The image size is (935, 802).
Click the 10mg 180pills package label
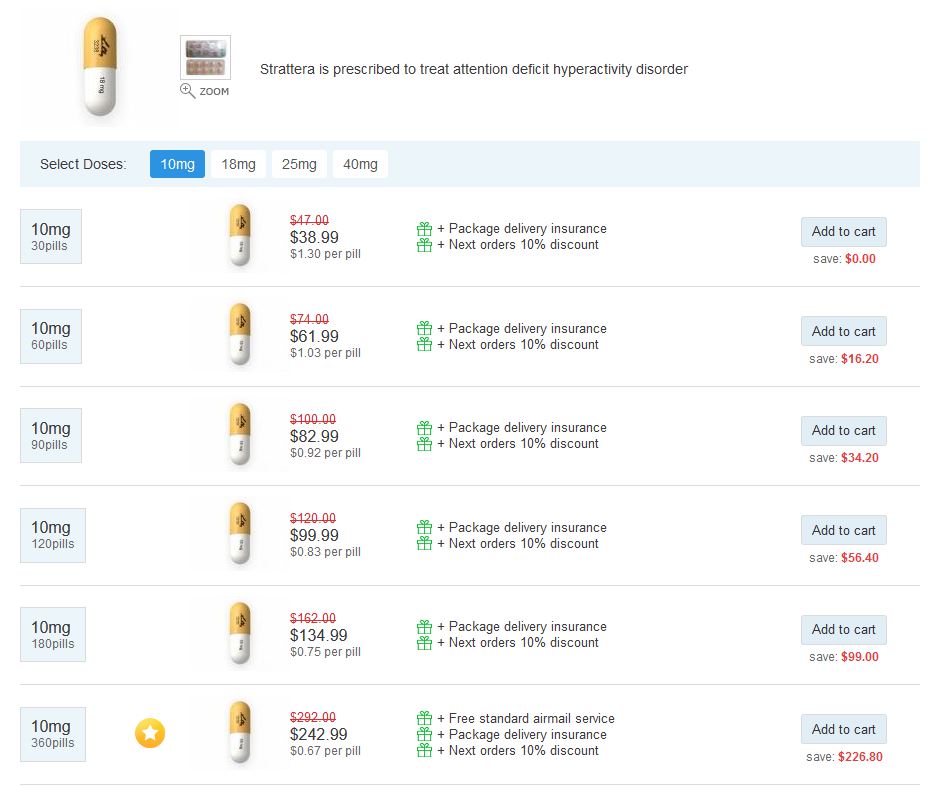pyautogui.click(x=53, y=634)
